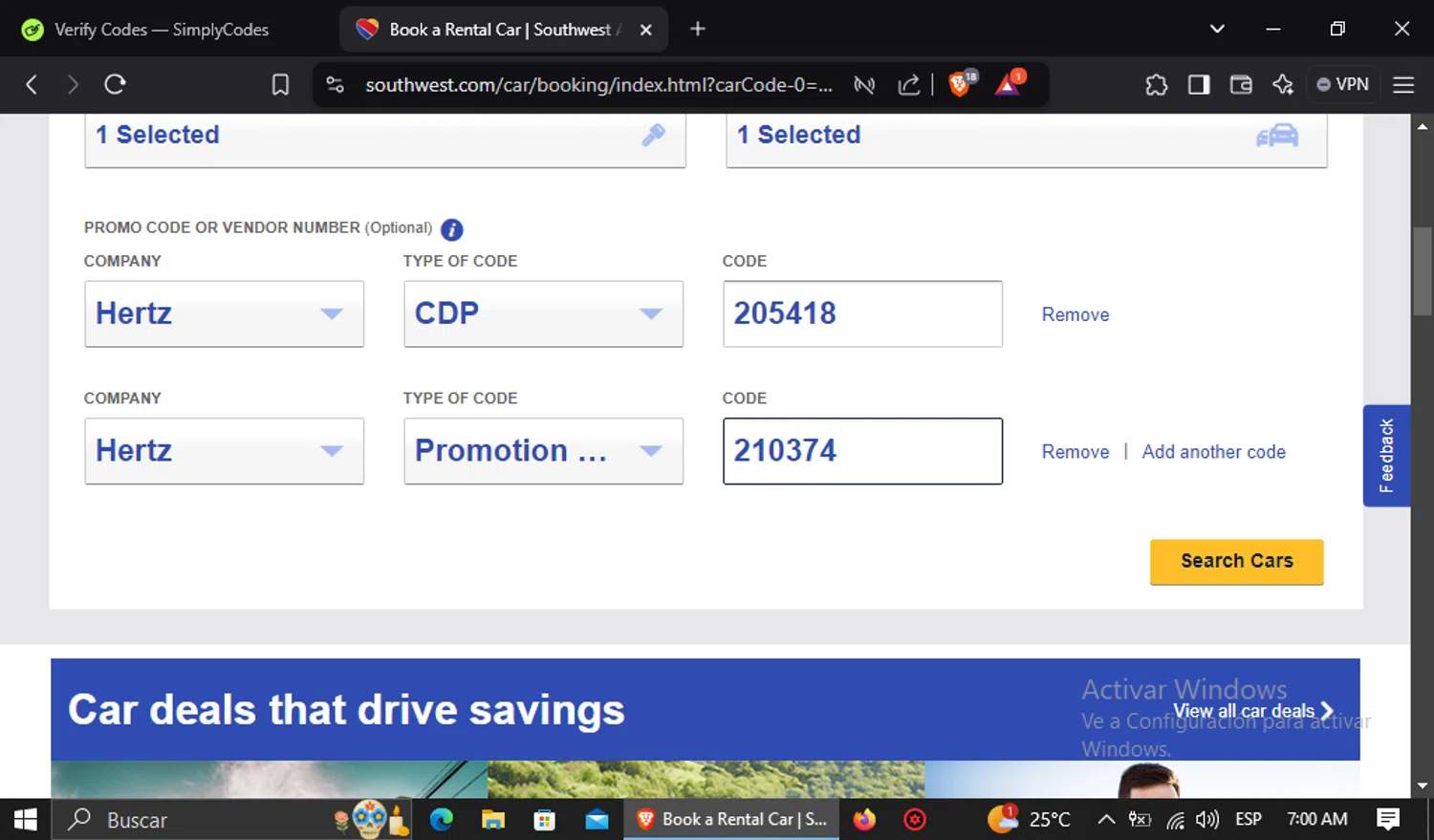Click the address bar URL
1434x840 pixels.
[598, 84]
